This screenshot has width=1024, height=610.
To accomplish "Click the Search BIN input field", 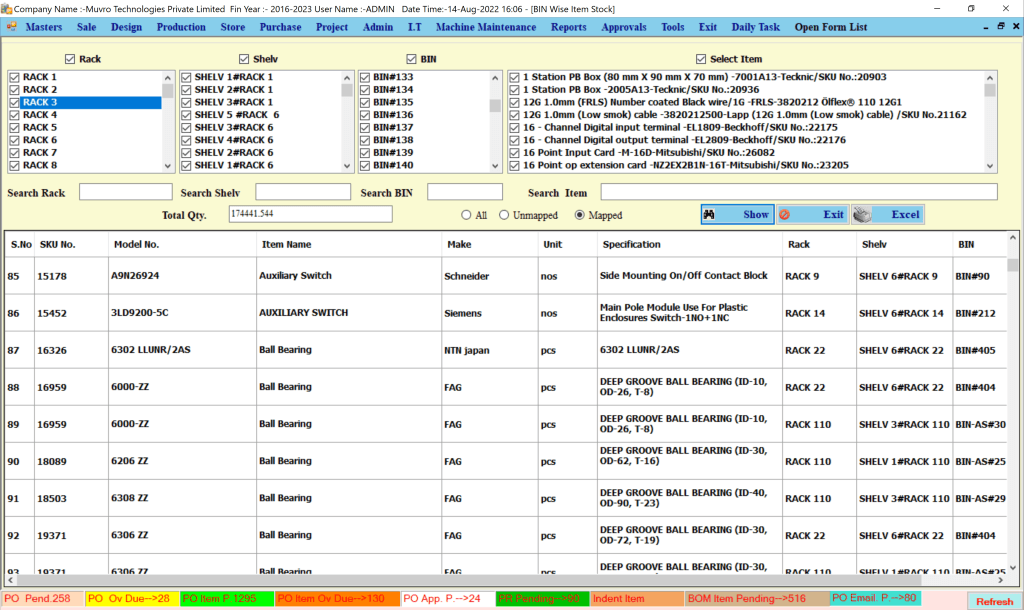I will [464, 192].
